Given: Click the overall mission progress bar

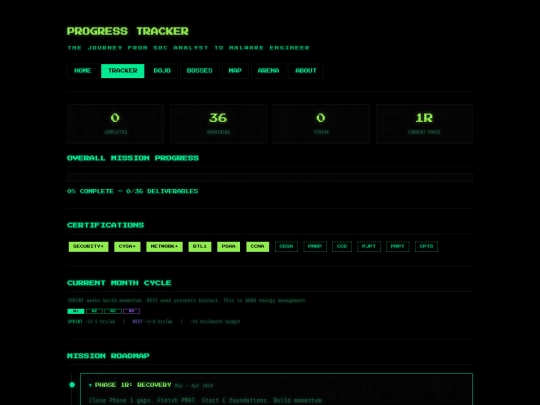Looking at the screenshot, I should 270,178.
